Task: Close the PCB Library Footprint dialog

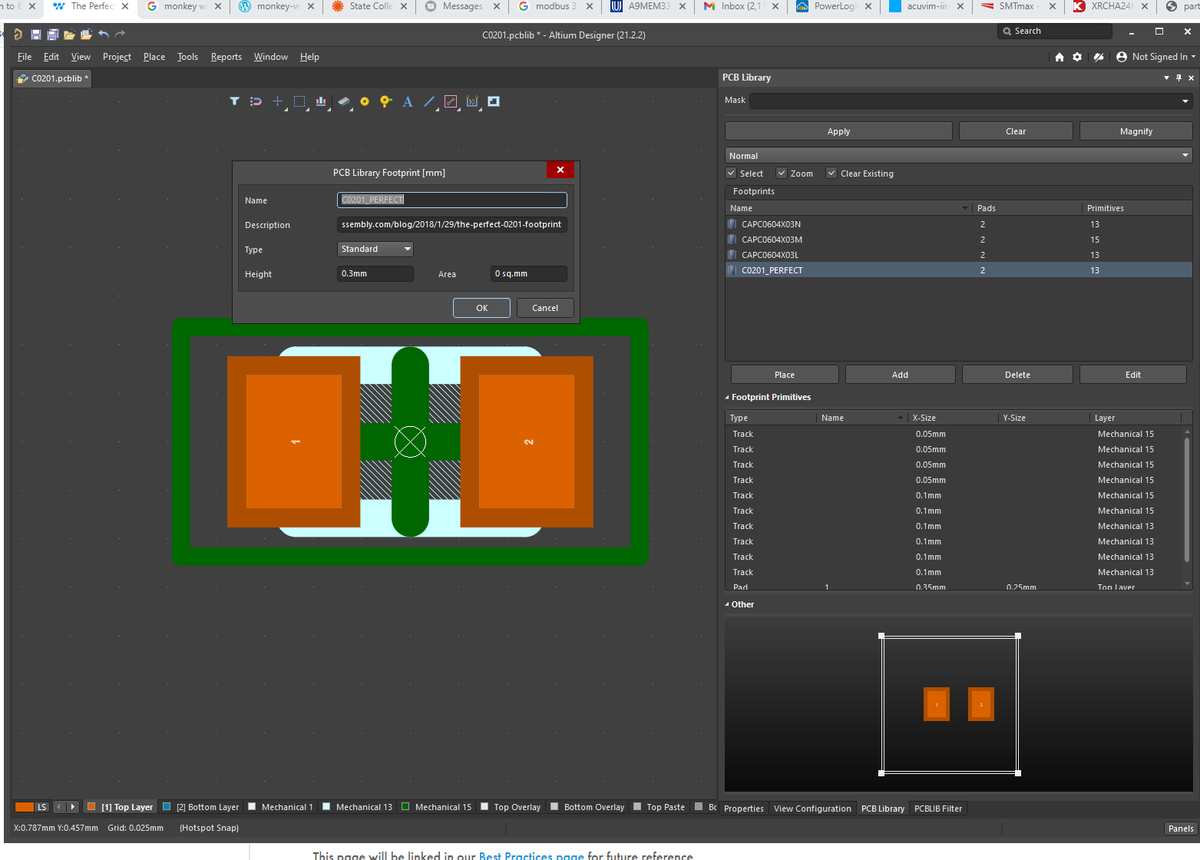Action: pos(560,170)
